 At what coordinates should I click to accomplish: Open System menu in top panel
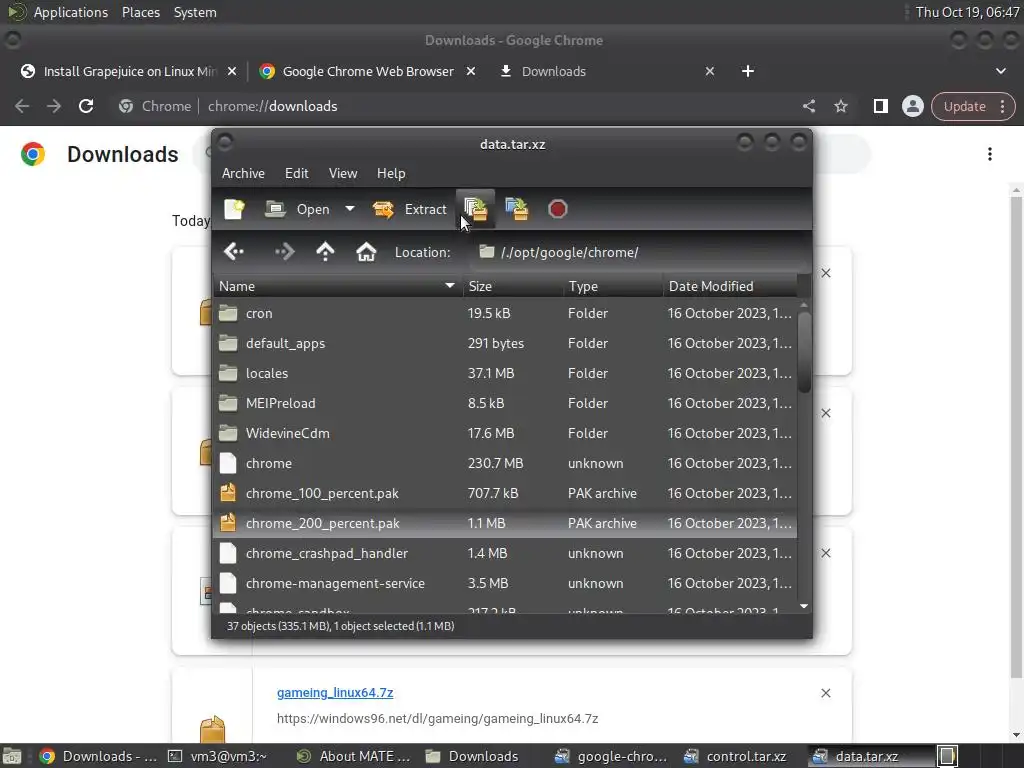click(195, 12)
